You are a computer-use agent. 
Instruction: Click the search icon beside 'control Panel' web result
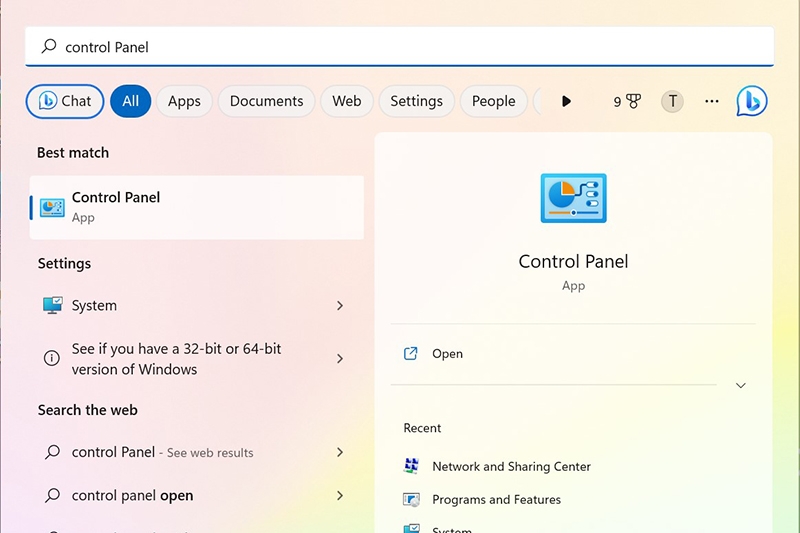click(x=52, y=452)
